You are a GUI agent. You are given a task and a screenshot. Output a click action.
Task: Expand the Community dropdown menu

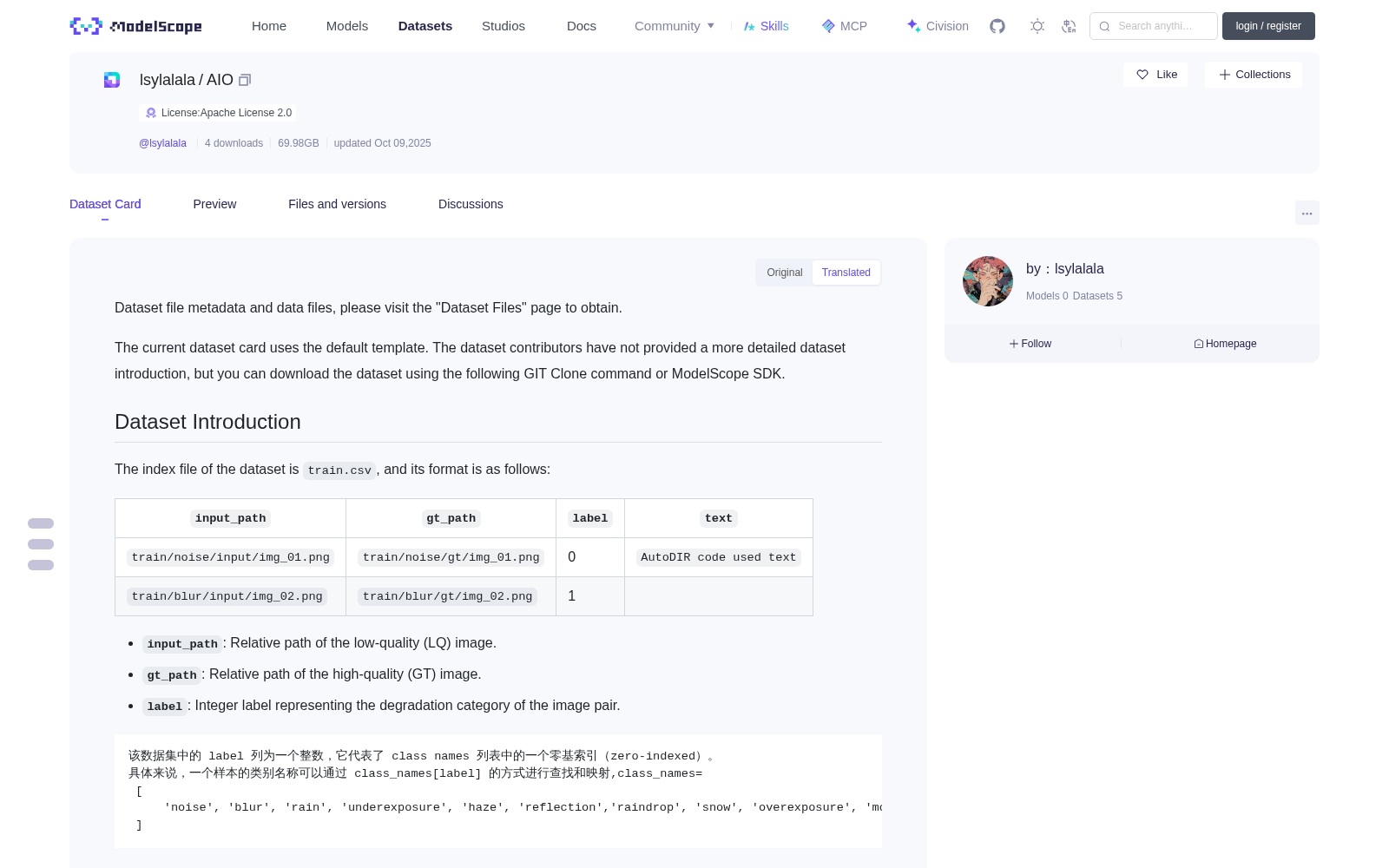[675, 26]
